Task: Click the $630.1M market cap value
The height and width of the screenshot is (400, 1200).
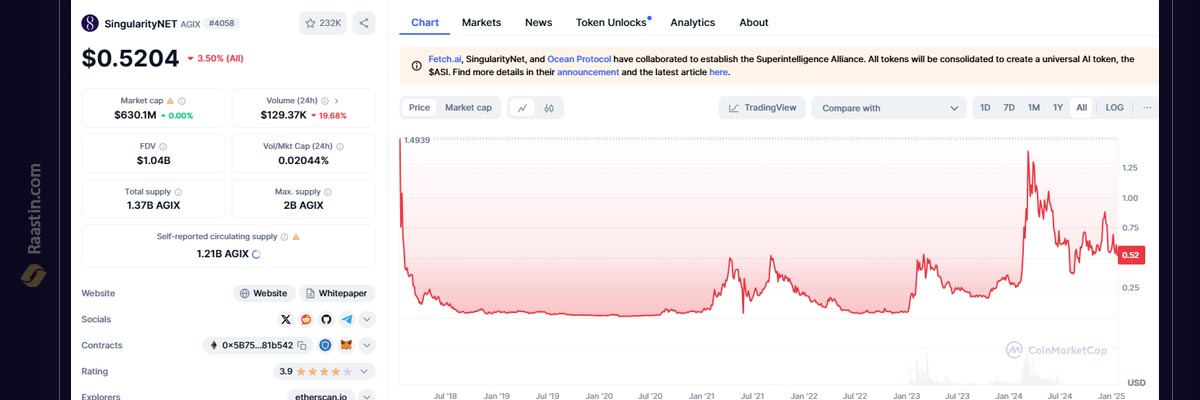Action: pos(134,115)
